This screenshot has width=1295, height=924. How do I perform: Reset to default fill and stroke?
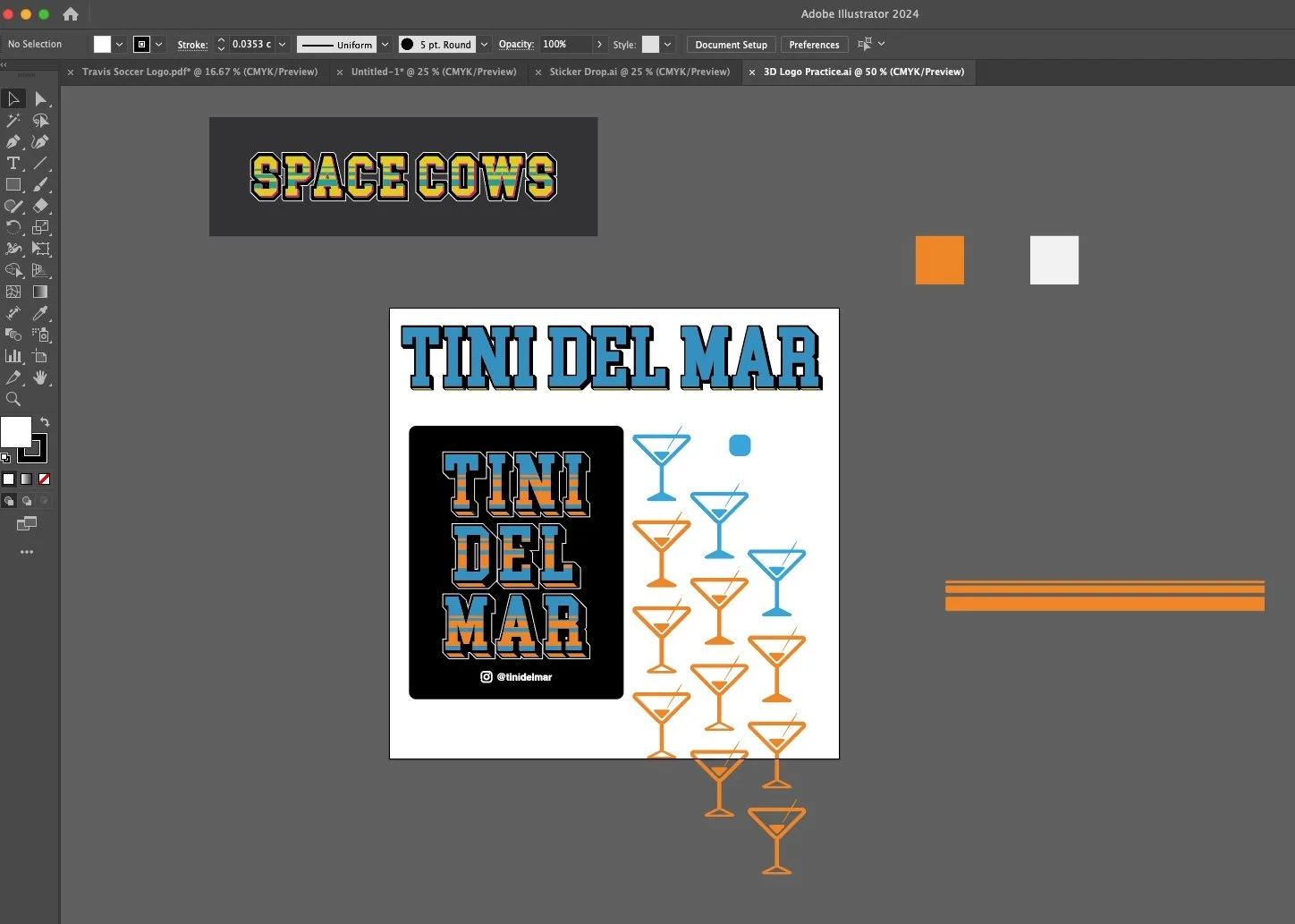tap(6, 458)
